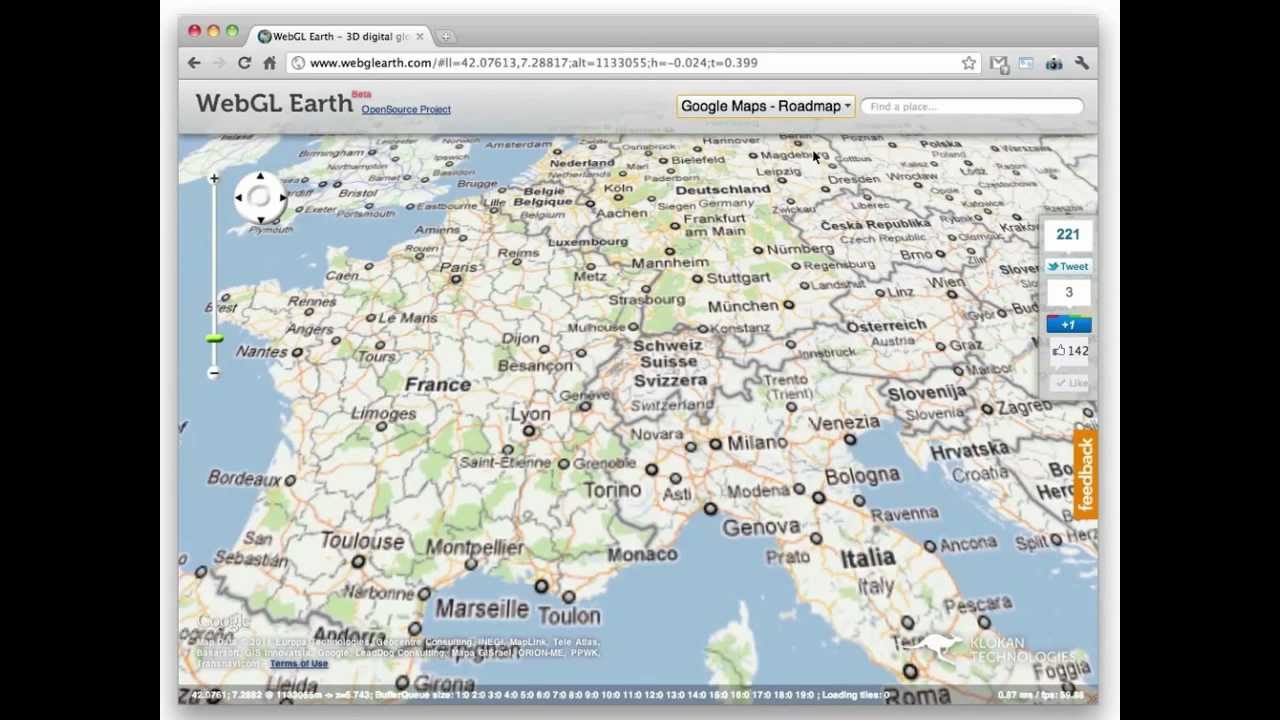The height and width of the screenshot is (720, 1280).
Task: Click the Stuttgart label on the map
Action: [738, 277]
